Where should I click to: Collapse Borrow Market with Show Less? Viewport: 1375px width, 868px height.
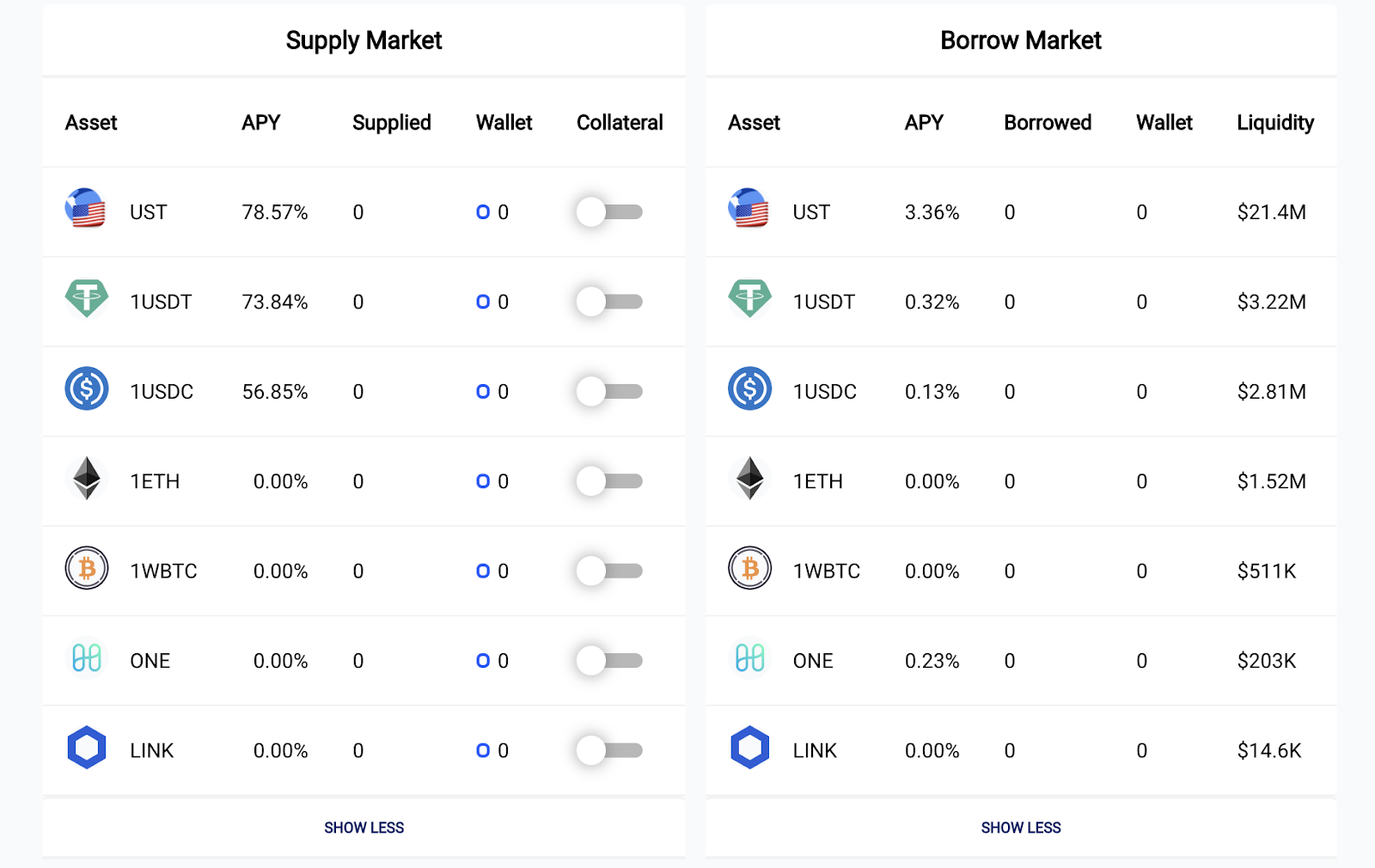[1021, 828]
